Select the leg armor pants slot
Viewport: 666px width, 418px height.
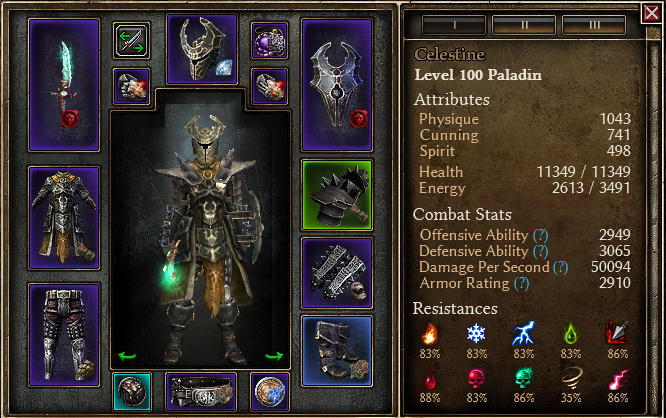point(64,335)
